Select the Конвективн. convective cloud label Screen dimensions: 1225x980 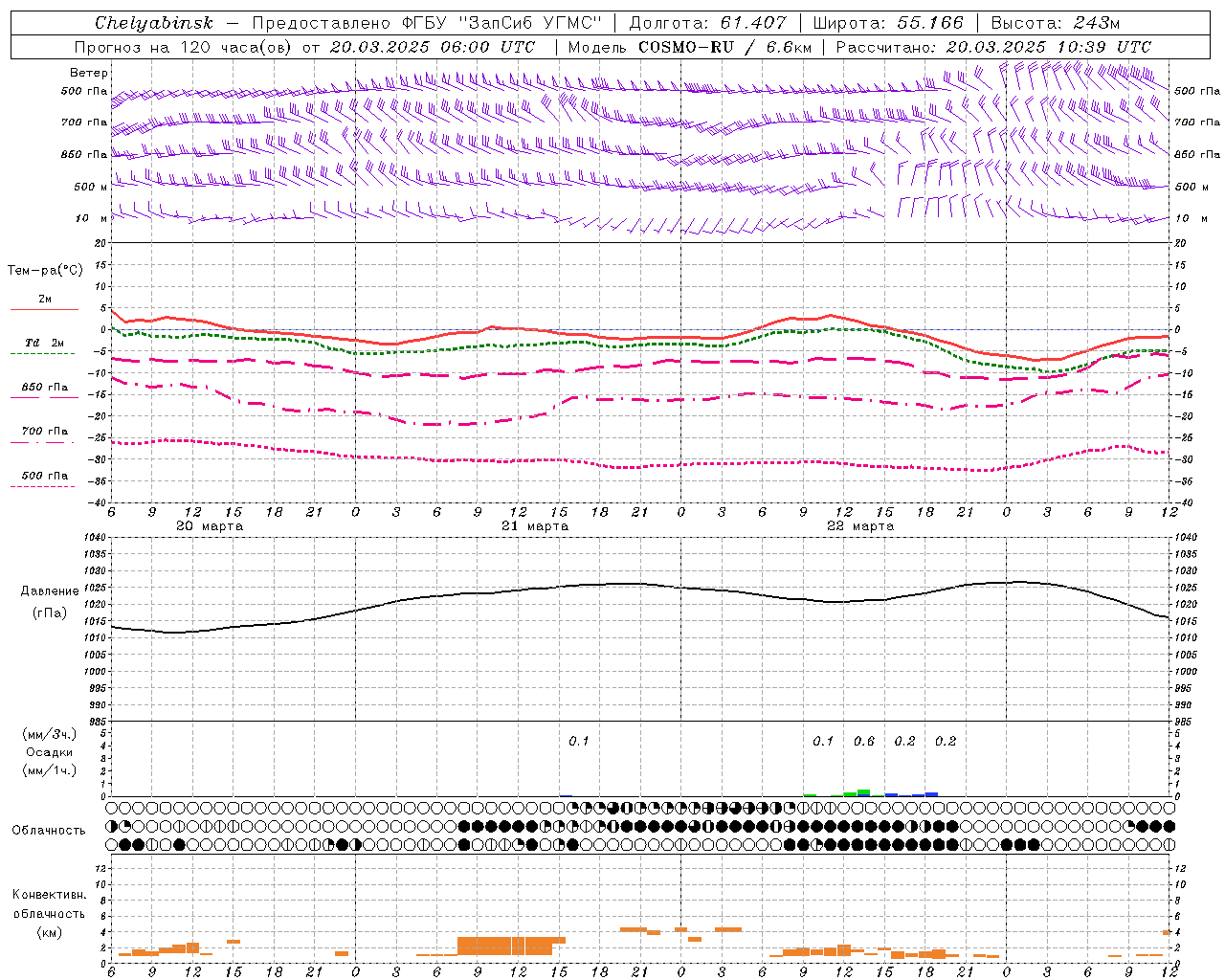(x=49, y=895)
